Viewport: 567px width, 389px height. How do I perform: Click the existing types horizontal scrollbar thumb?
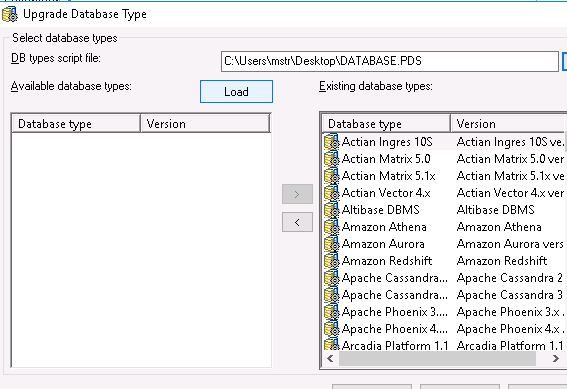(x=437, y=359)
